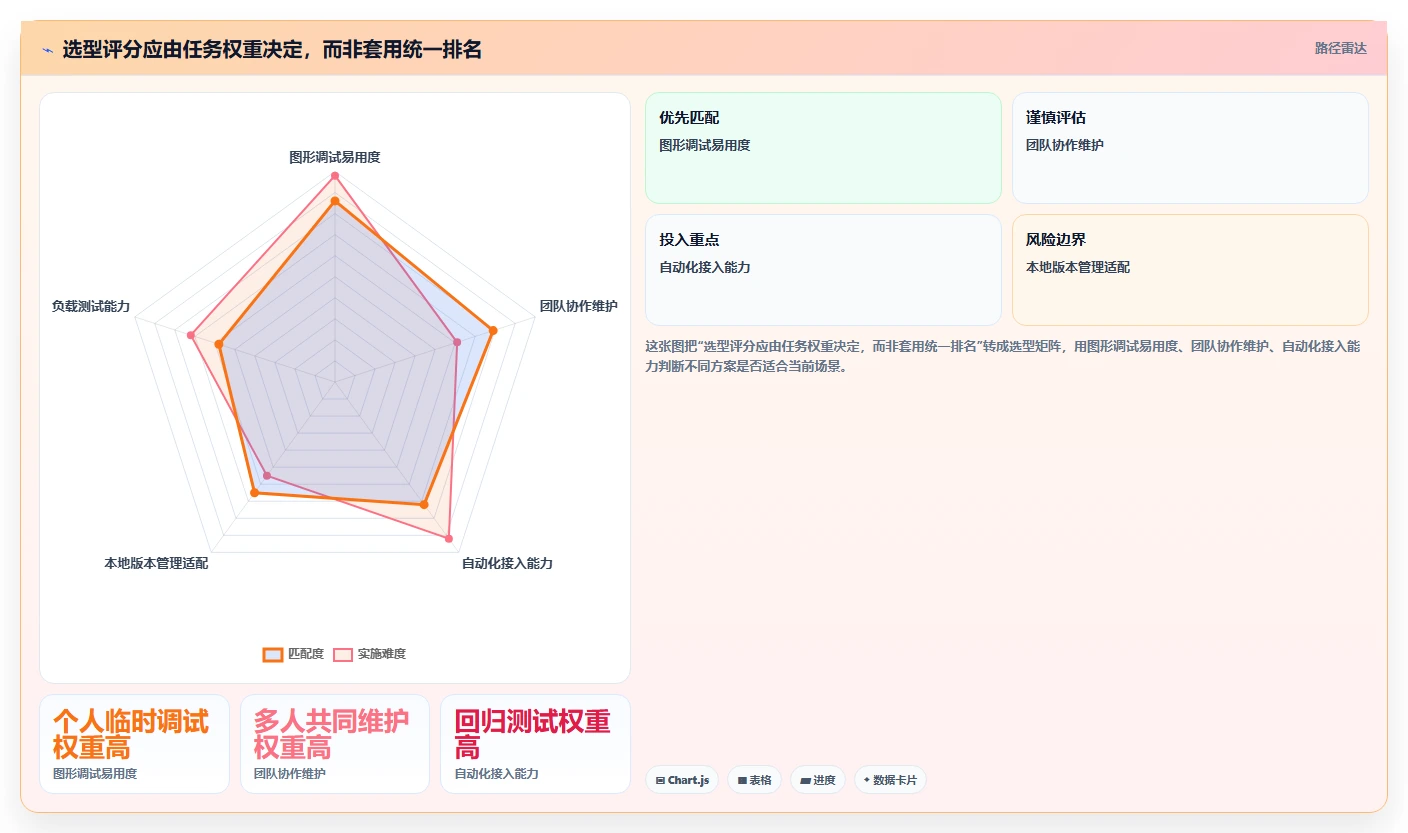The width and height of the screenshot is (1408, 833).
Task: Click the 自动化接入能力 radar axis label
Action: click(x=507, y=563)
